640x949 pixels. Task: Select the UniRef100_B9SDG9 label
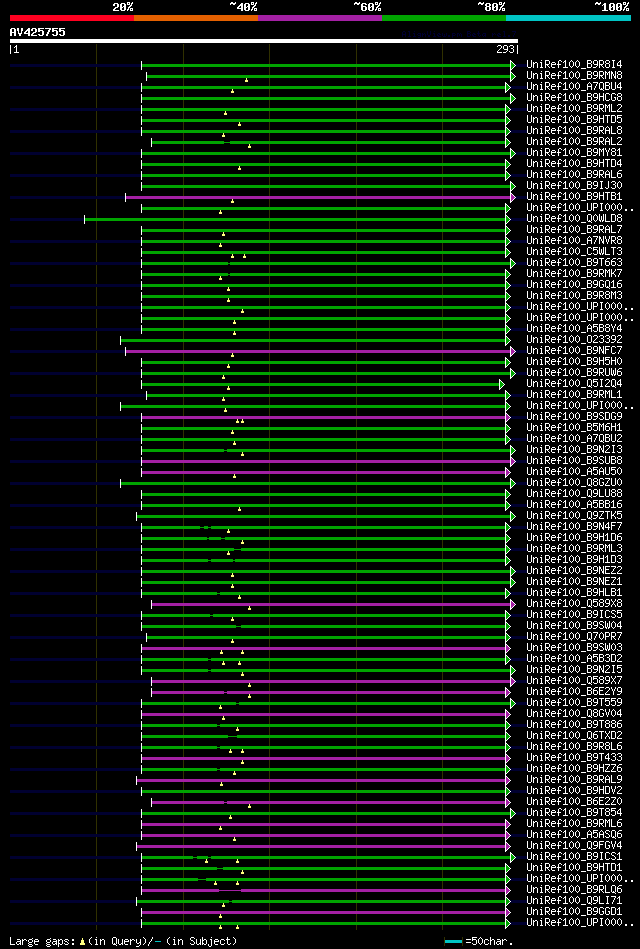pos(575,416)
